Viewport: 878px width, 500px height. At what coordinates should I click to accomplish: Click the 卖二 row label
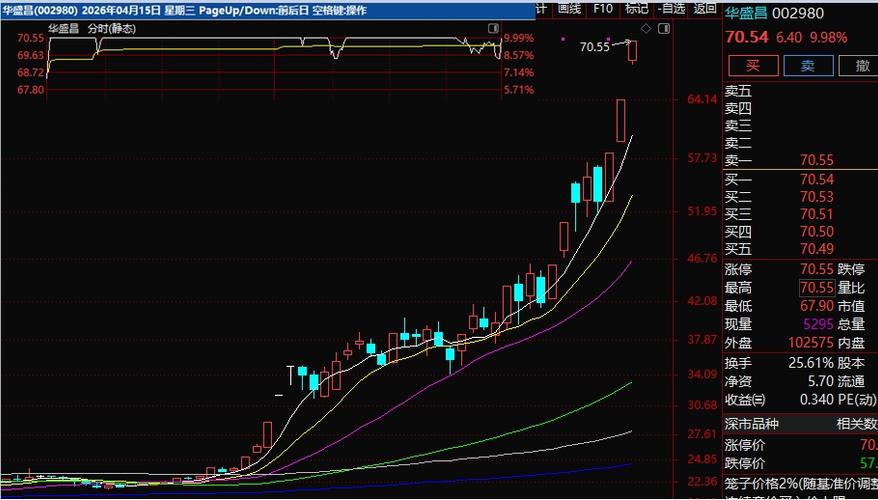coord(739,143)
